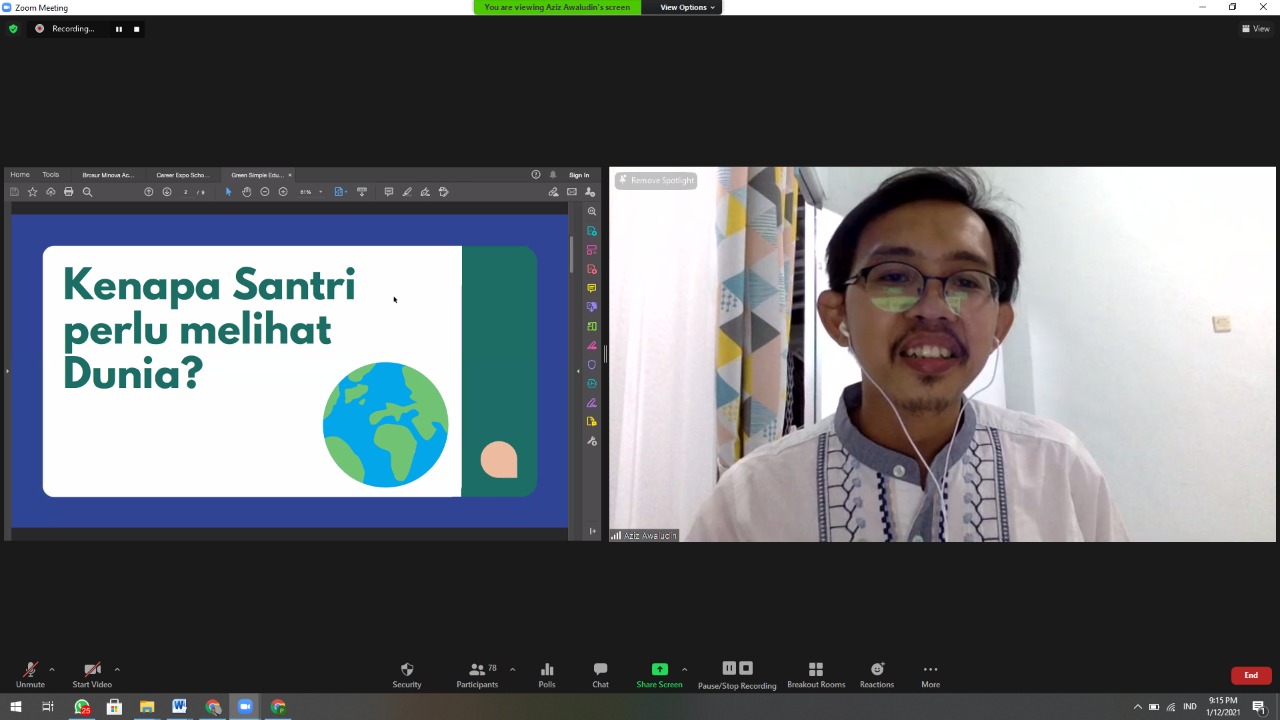This screenshot has width=1280, height=720.
Task: Open the Security options
Action: (406, 675)
